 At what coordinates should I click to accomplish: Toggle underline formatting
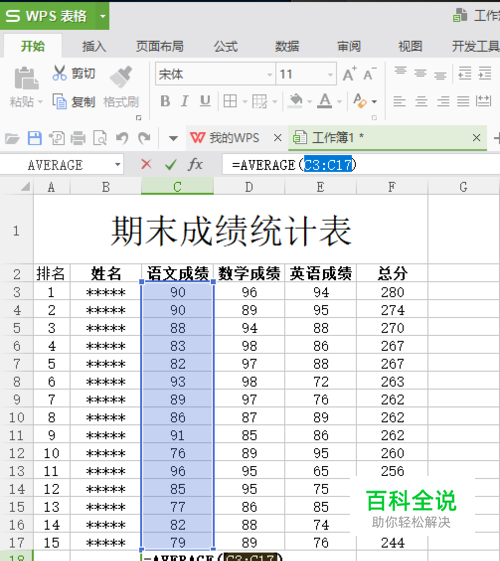point(205,101)
